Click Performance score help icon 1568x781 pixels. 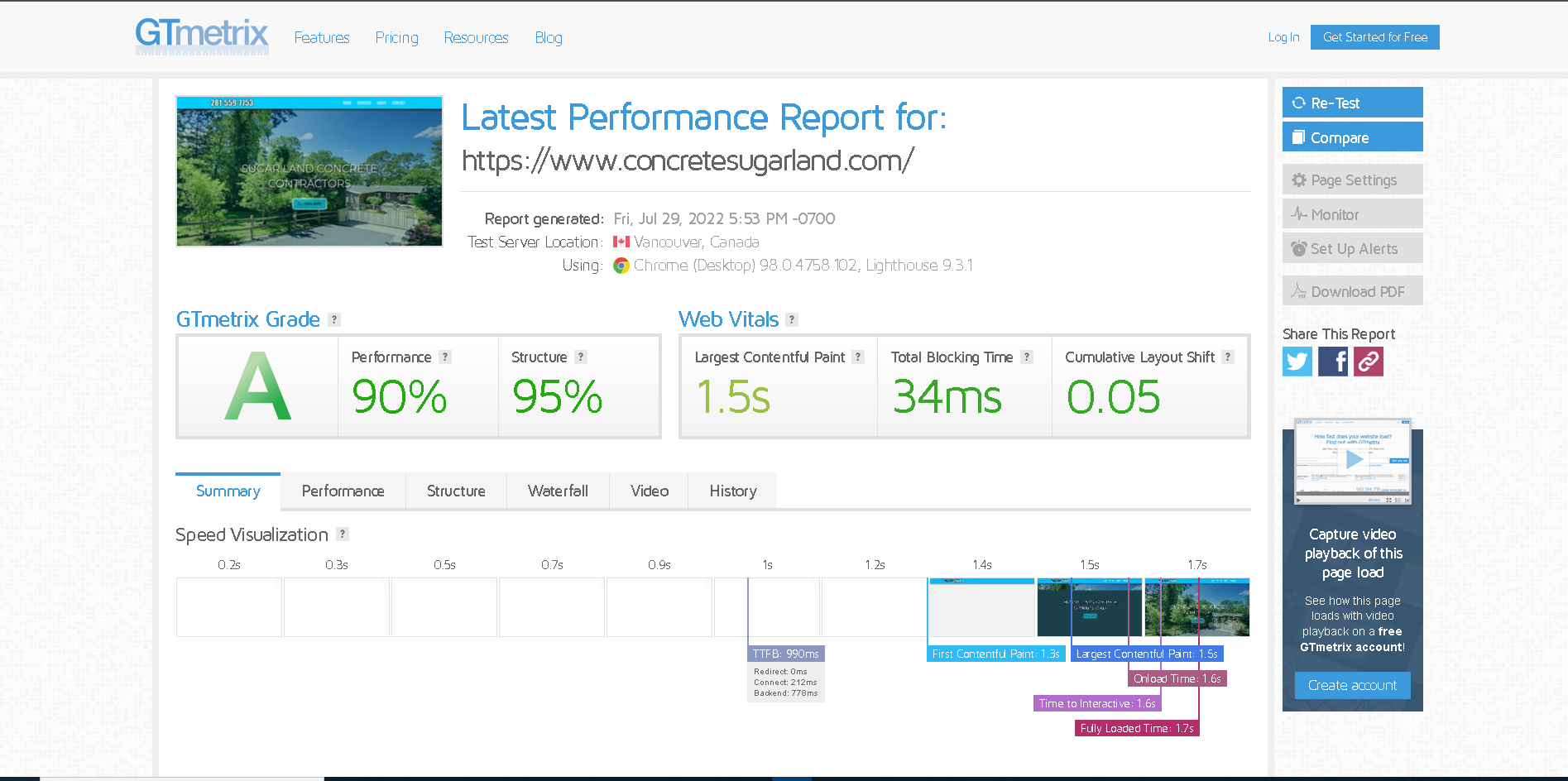pos(445,357)
